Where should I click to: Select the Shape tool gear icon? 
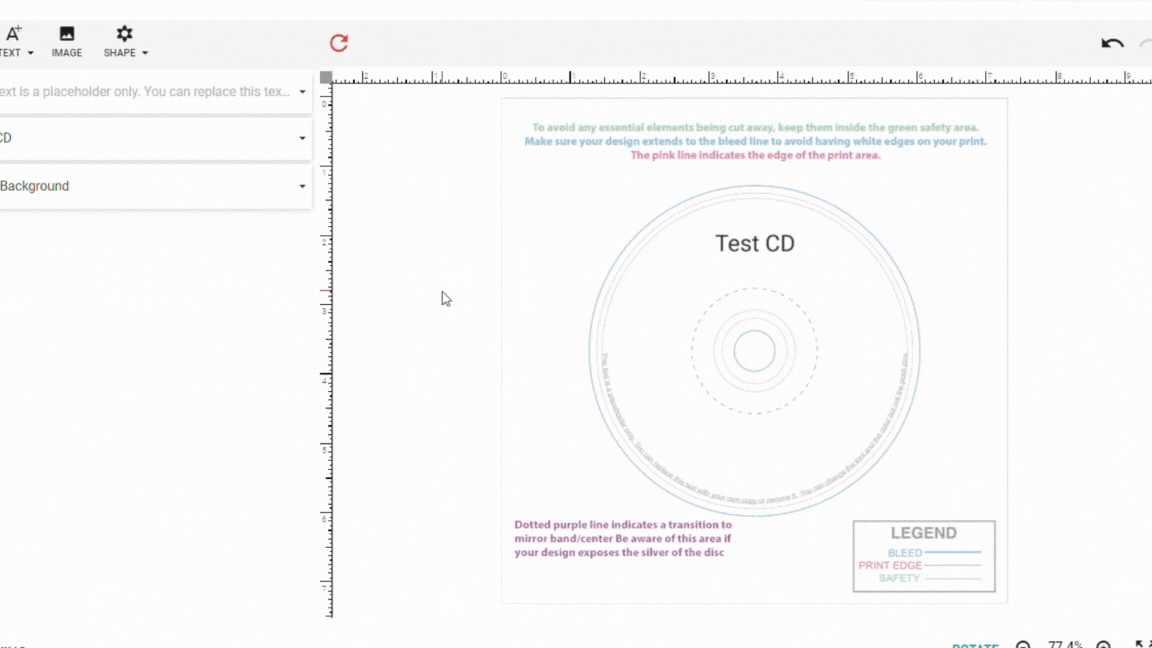pyautogui.click(x=125, y=34)
